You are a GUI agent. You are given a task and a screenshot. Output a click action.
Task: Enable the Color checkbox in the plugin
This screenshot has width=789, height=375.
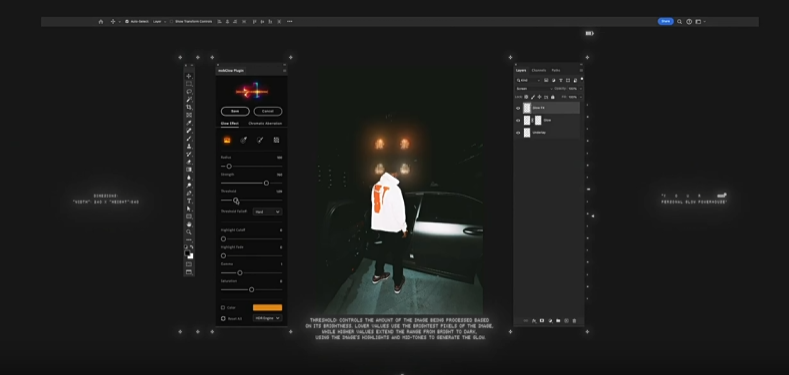coord(223,308)
